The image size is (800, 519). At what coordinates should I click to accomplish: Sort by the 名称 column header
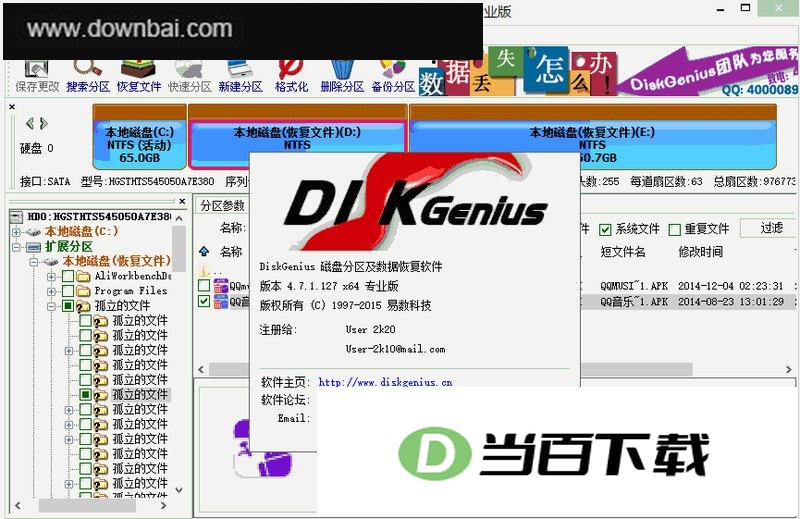pos(231,251)
